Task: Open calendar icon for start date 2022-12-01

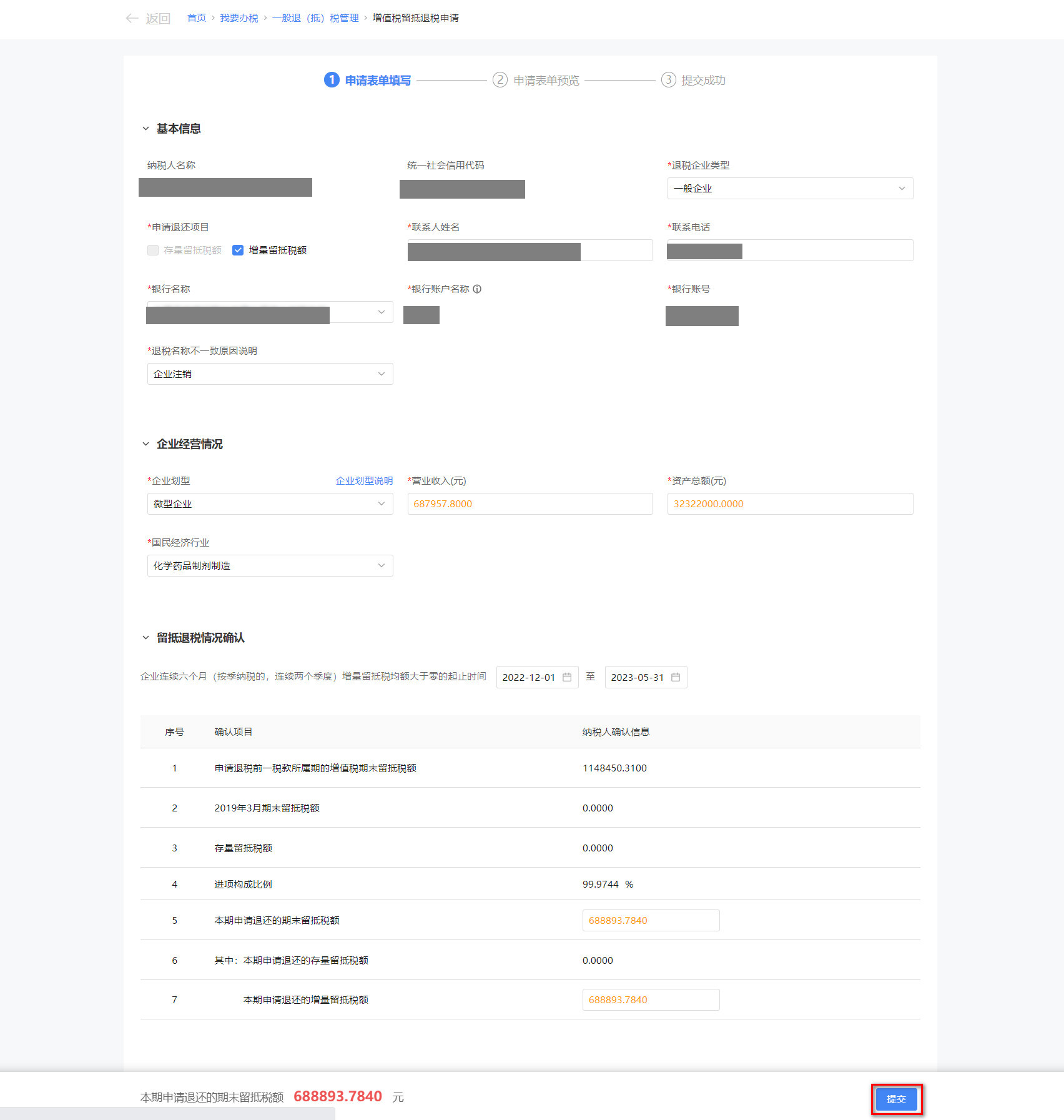Action: [x=567, y=678]
